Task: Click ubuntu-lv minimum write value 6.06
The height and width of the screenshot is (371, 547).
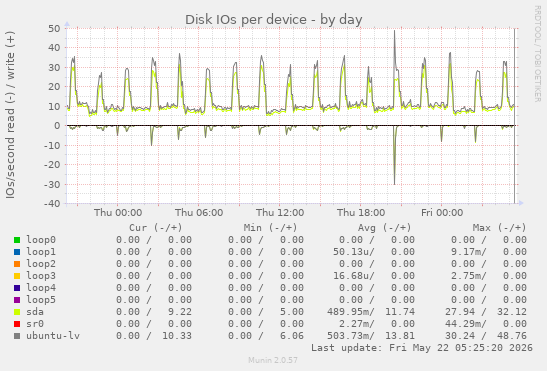Action: 292,336
